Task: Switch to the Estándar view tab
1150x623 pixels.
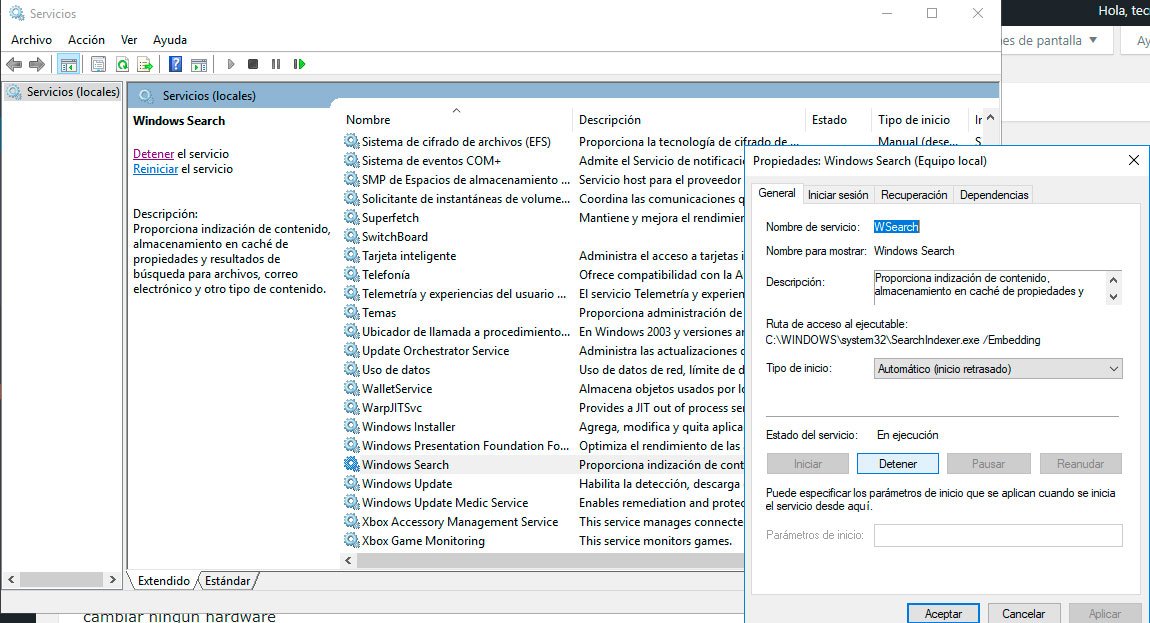Action: (227, 580)
